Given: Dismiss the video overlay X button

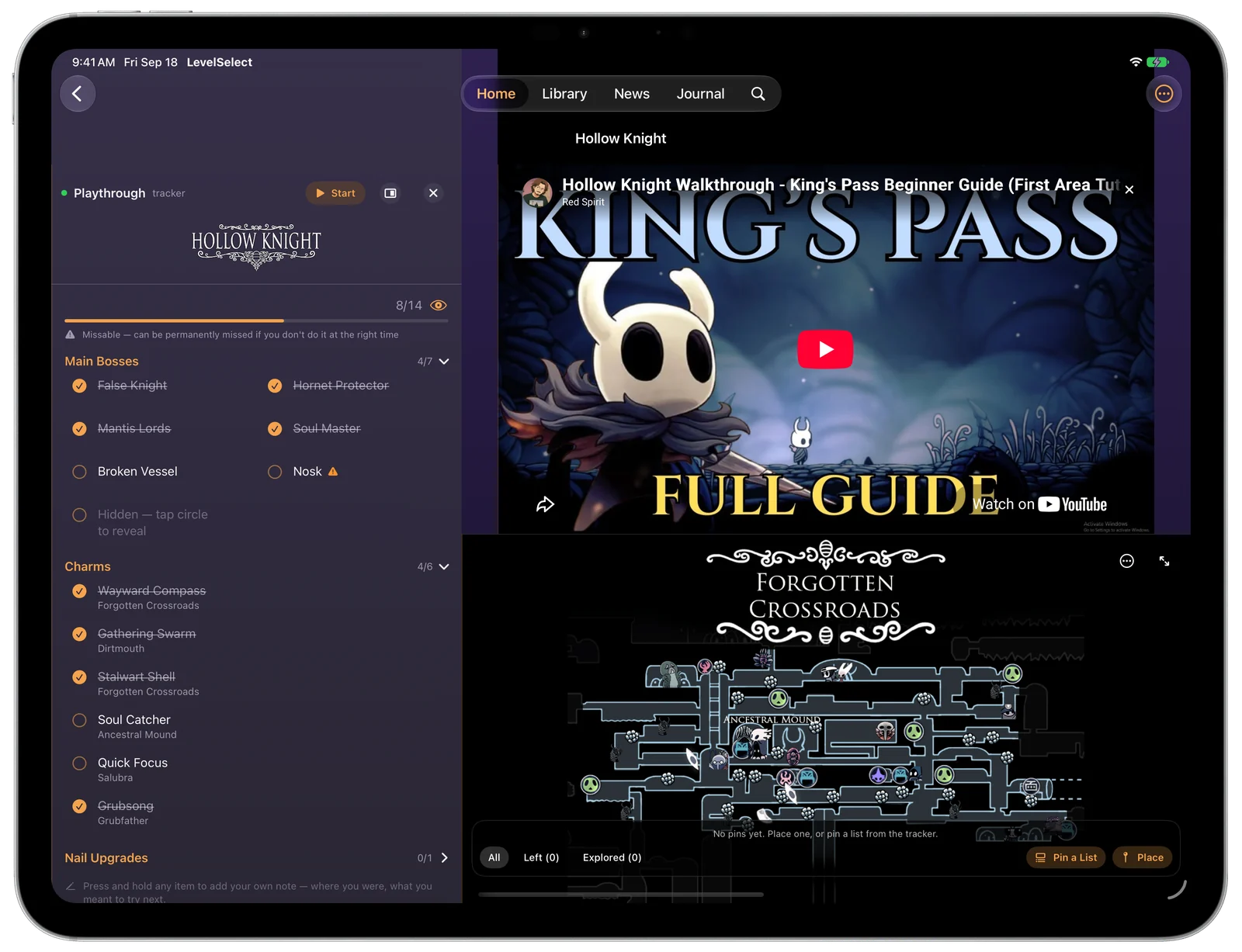Looking at the screenshot, I should pyautogui.click(x=1129, y=189).
